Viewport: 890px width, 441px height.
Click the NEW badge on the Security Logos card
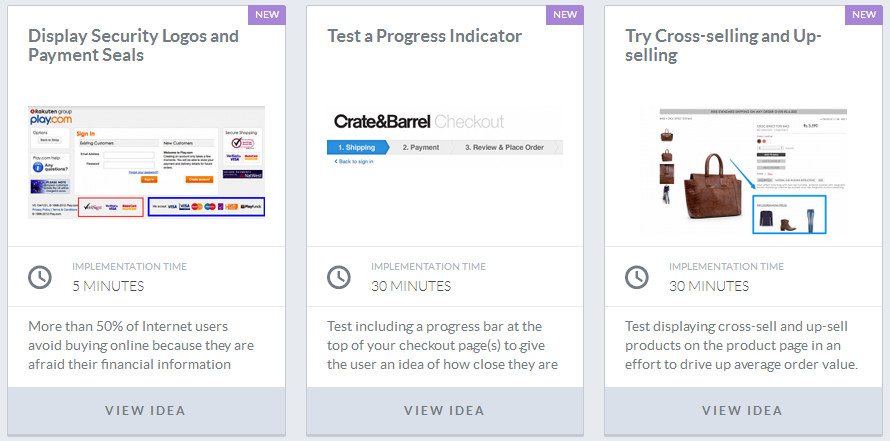[x=268, y=15]
